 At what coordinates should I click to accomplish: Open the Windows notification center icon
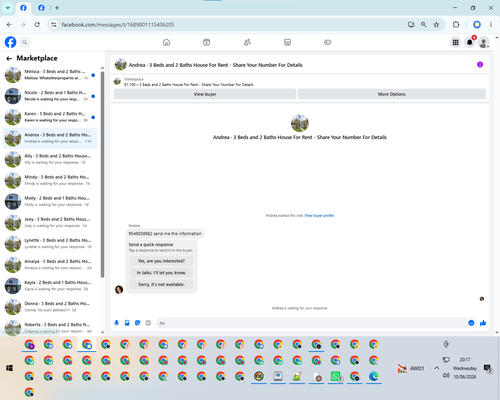tap(488, 368)
